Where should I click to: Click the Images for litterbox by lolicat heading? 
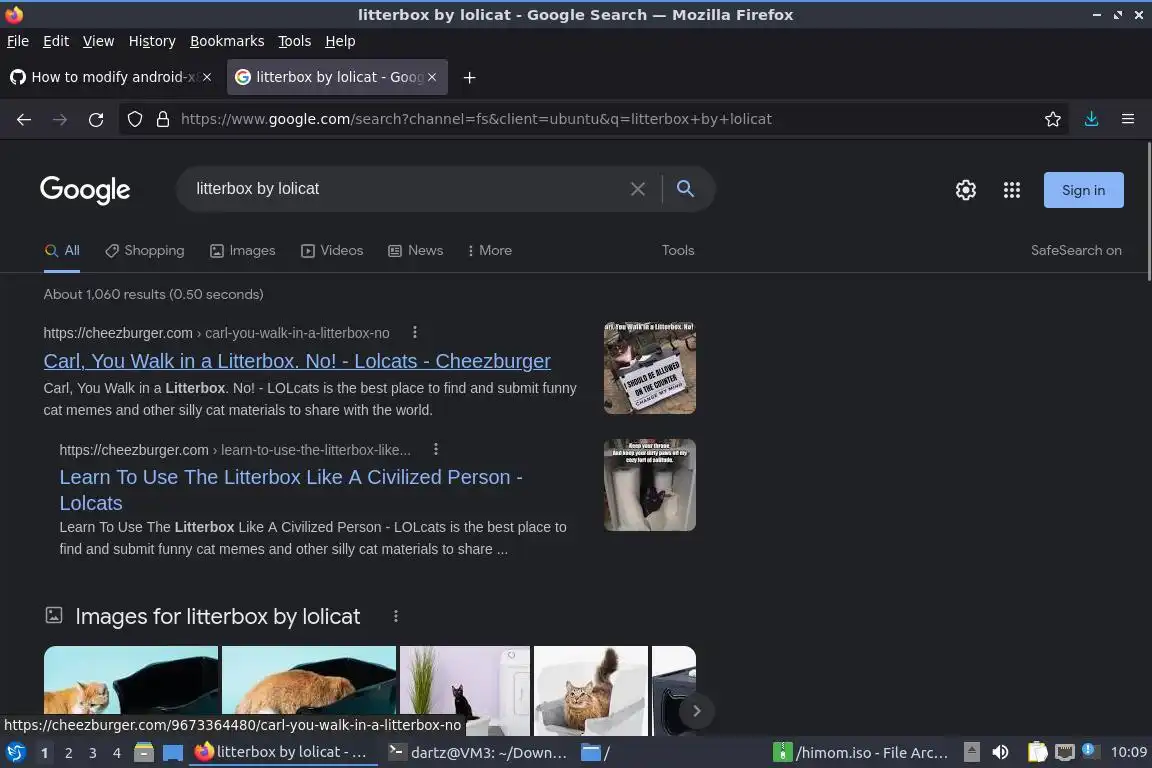(x=217, y=617)
